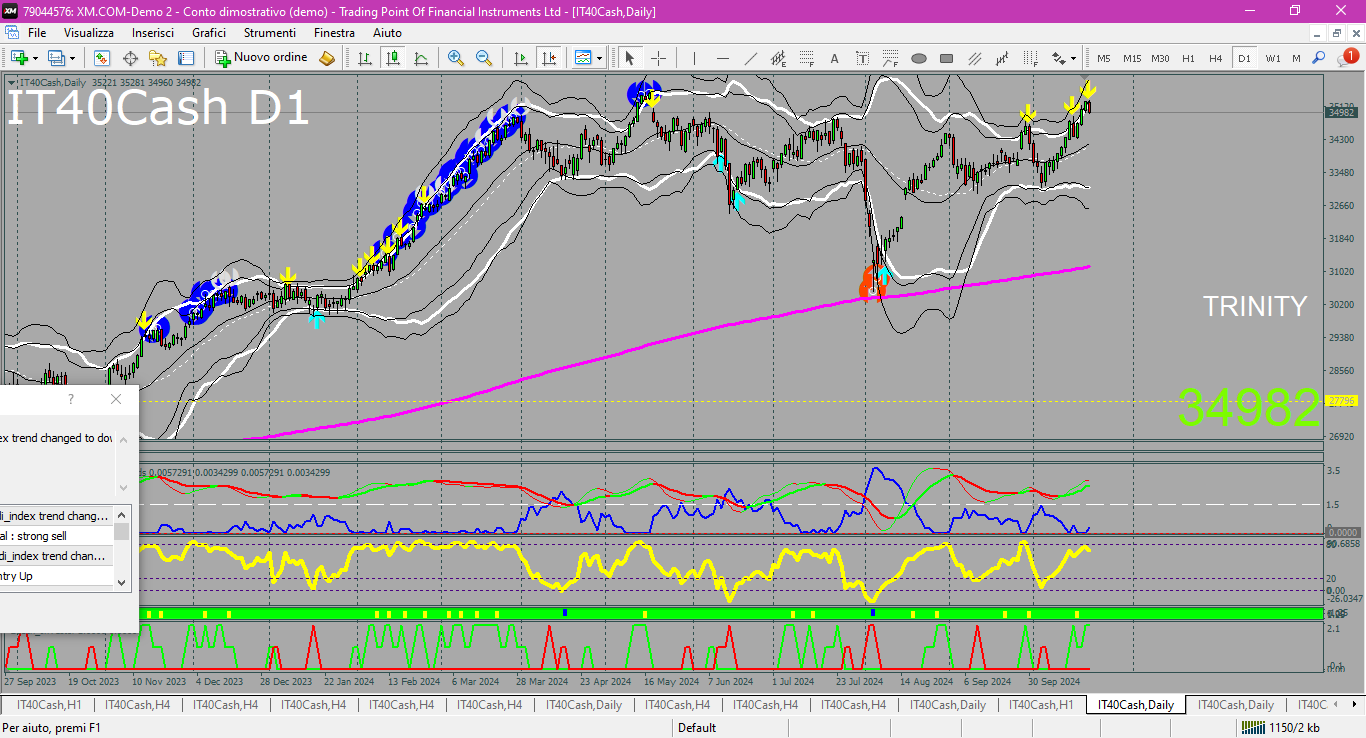Select the 'ntry Up' alert row

coord(56,576)
